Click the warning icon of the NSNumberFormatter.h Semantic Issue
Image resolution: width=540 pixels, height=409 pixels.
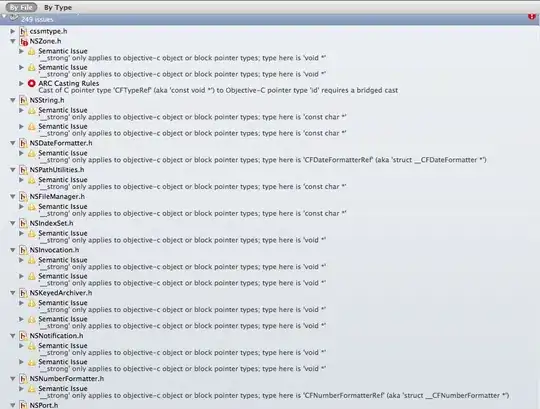point(32,389)
